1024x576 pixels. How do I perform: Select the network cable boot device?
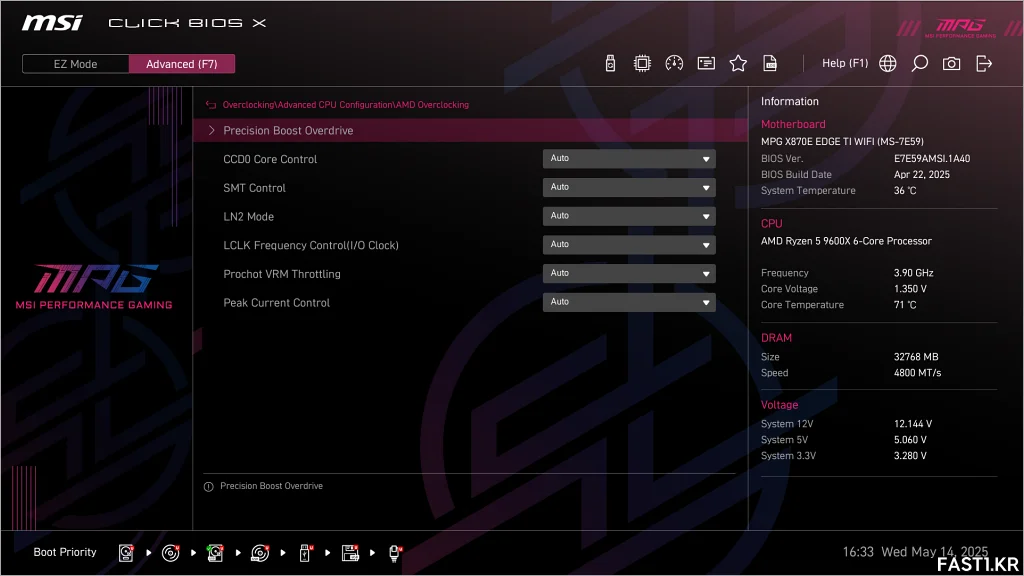[x=394, y=553]
